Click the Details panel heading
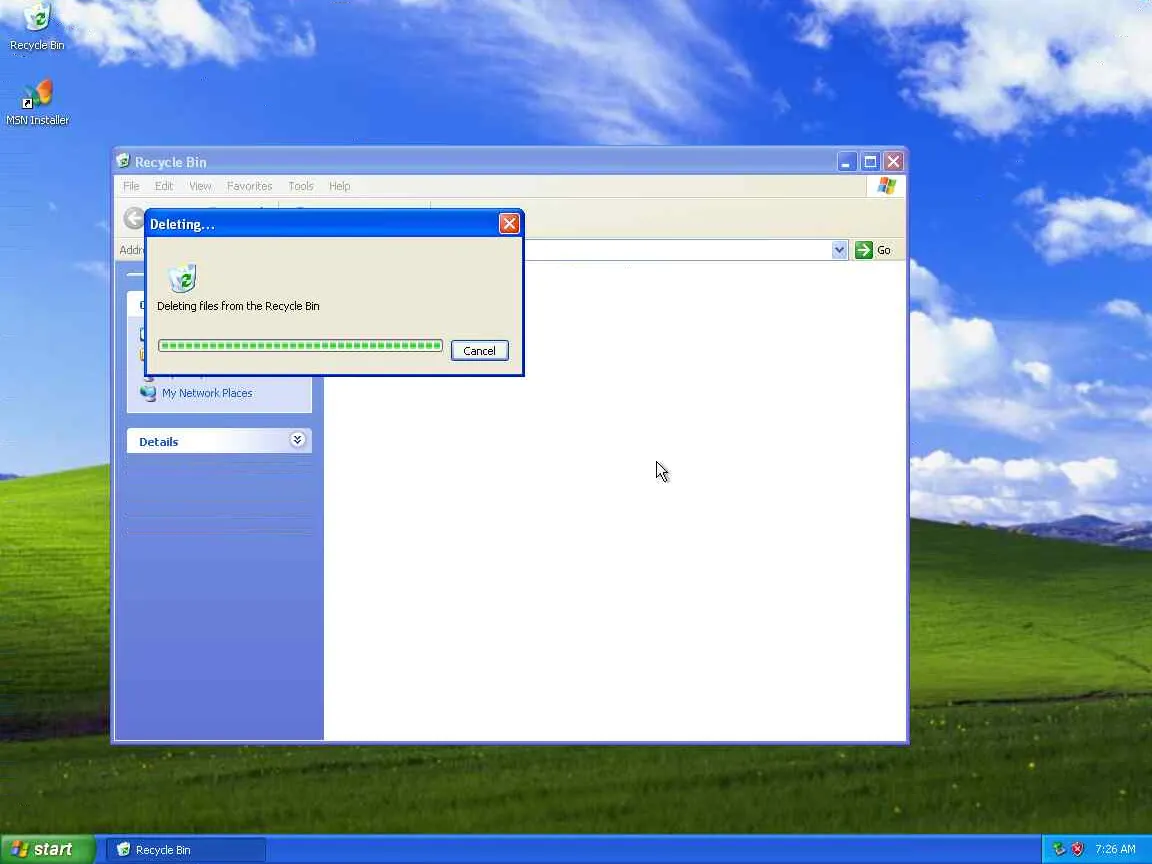The image size is (1152, 864). click(x=159, y=442)
